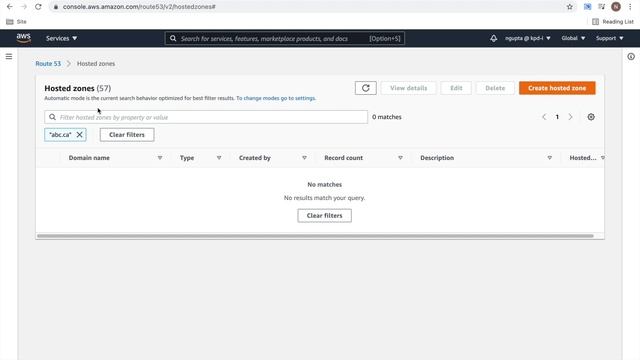Reload the browser page
640x360 pixels.
pyautogui.click(x=38, y=7)
